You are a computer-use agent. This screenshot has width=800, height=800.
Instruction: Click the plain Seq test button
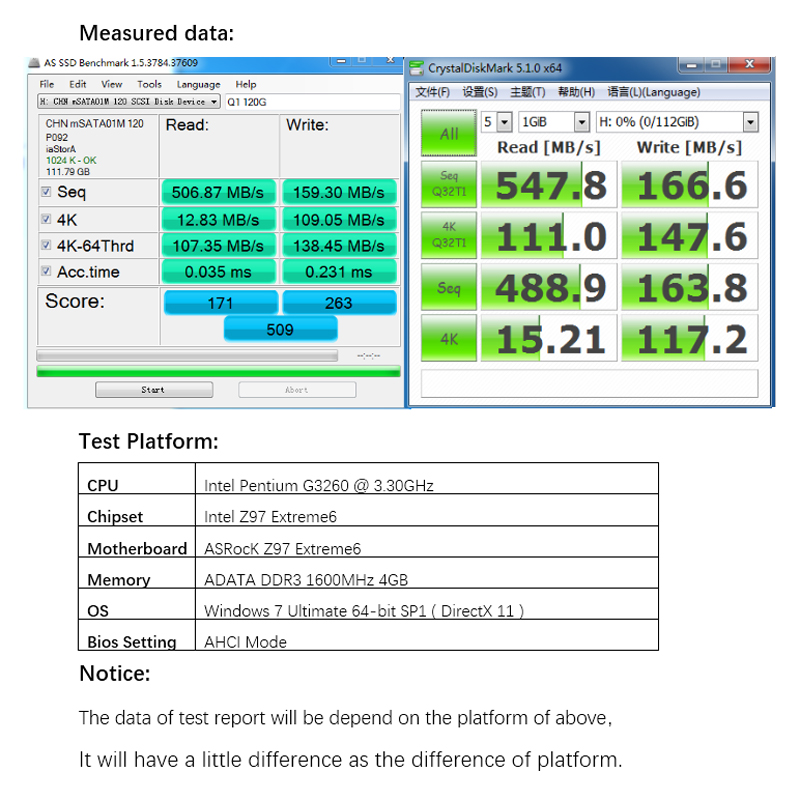(448, 287)
